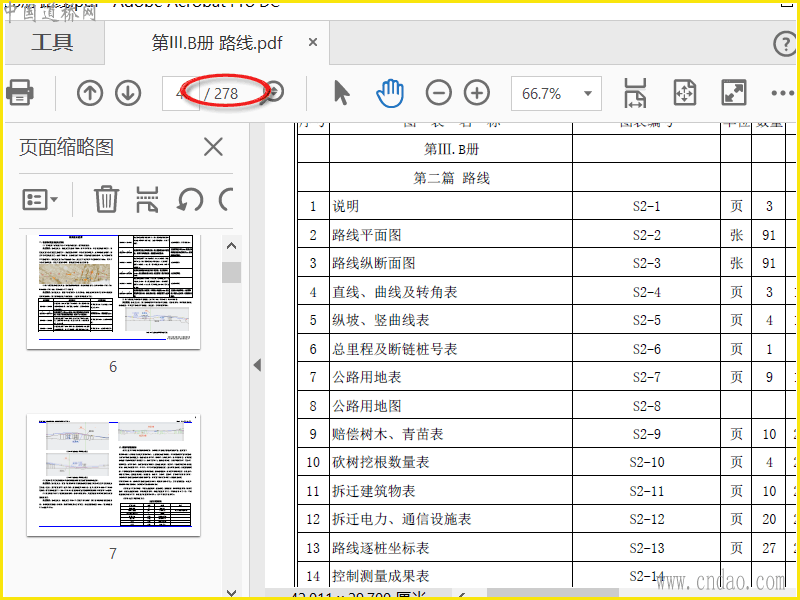
Task: Zoom in with the plus button
Action: pyautogui.click(x=477, y=93)
